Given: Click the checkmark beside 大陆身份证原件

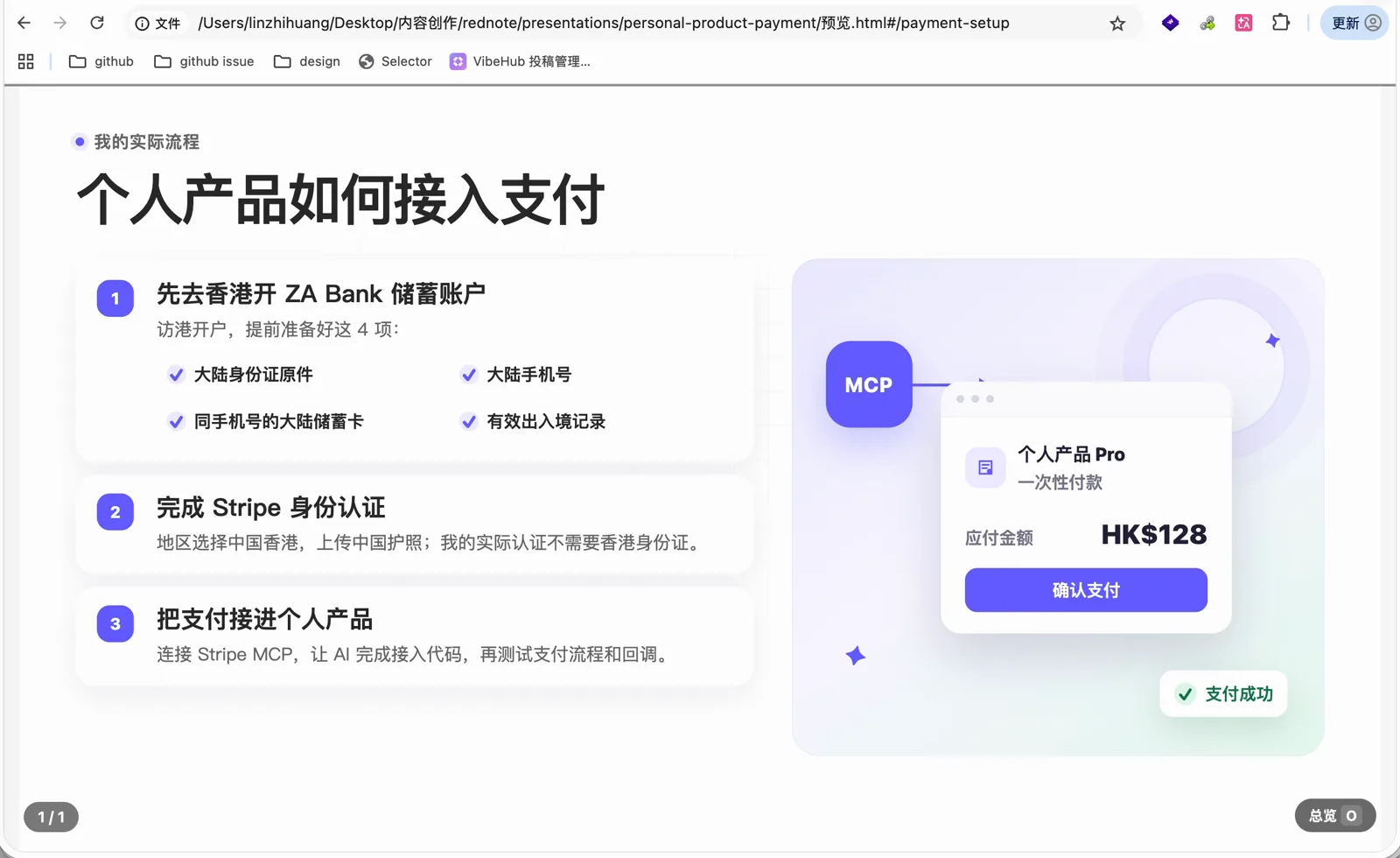Looking at the screenshot, I should coord(176,375).
